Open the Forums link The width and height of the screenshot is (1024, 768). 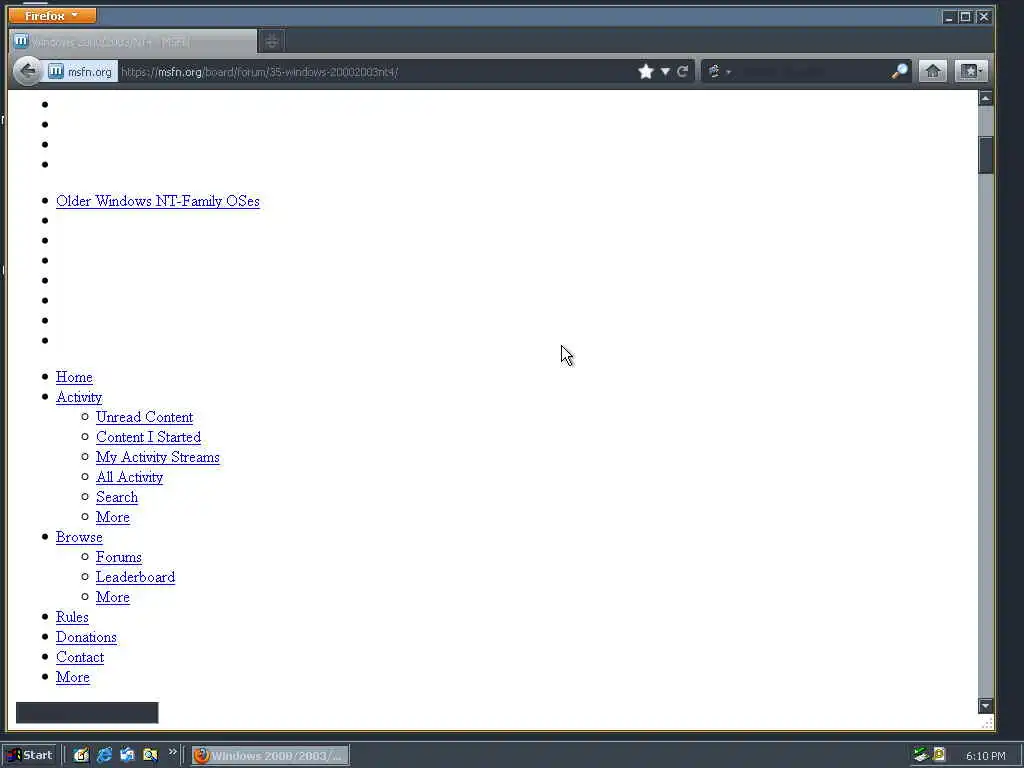click(x=119, y=557)
